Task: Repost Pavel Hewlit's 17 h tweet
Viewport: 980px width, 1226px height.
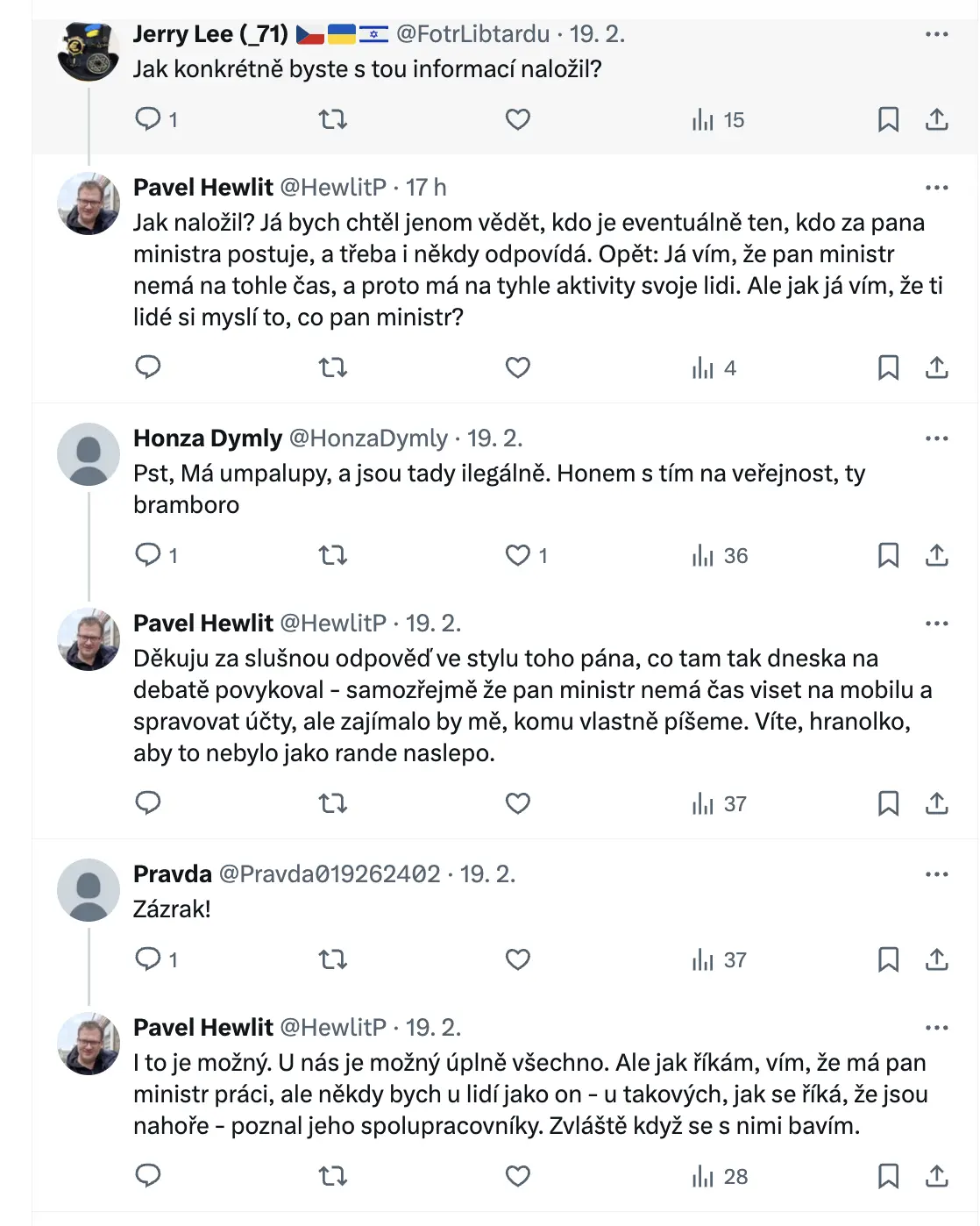Action: pos(333,367)
